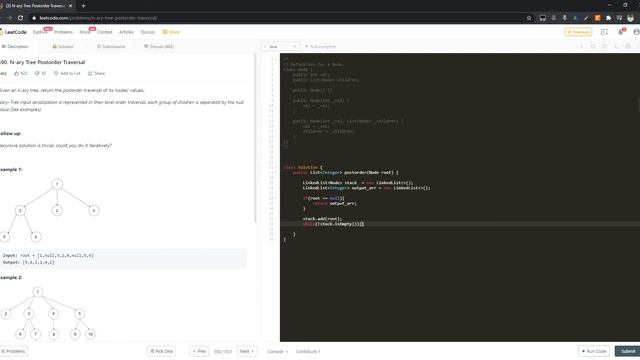640x360 pixels.
Task: Click the while loop line in the editor
Action: [x=333, y=224]
